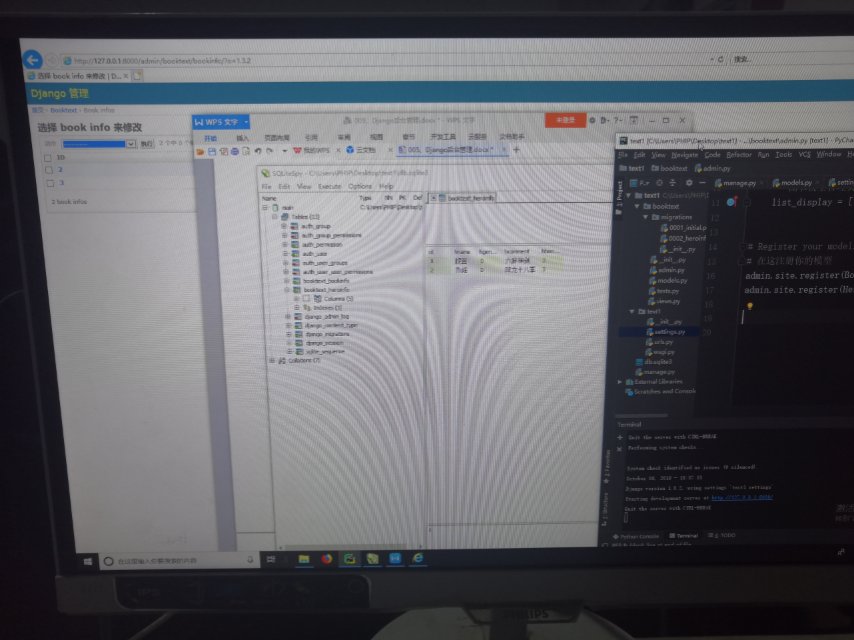Select the WPS 开始 ribbon tab

211,138
